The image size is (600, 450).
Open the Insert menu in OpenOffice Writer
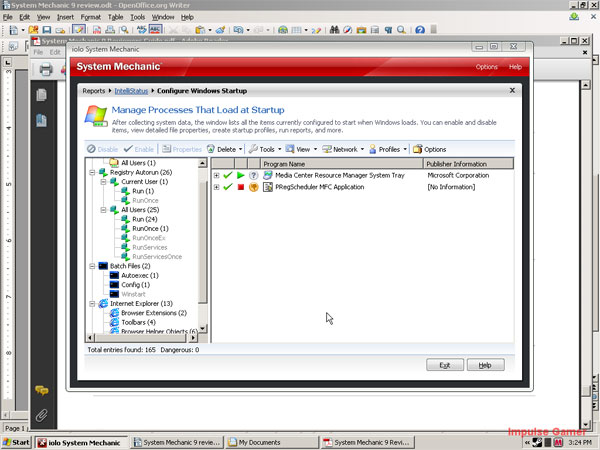click(65, 17)
